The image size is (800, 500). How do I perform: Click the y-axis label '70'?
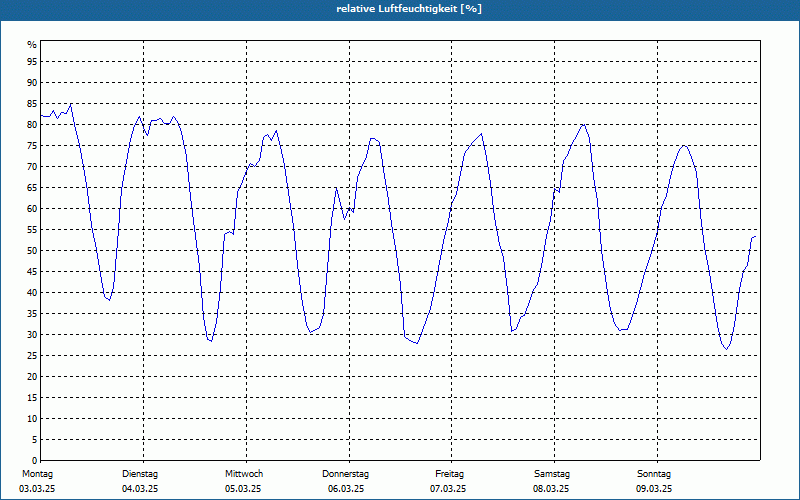point(32,167)
